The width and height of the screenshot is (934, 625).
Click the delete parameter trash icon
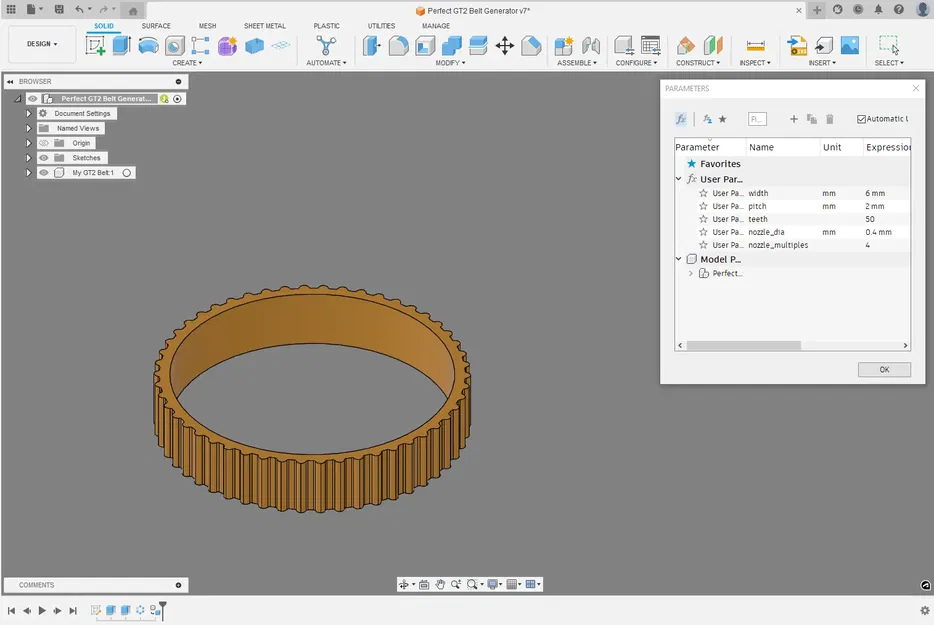tap(830, 118)
